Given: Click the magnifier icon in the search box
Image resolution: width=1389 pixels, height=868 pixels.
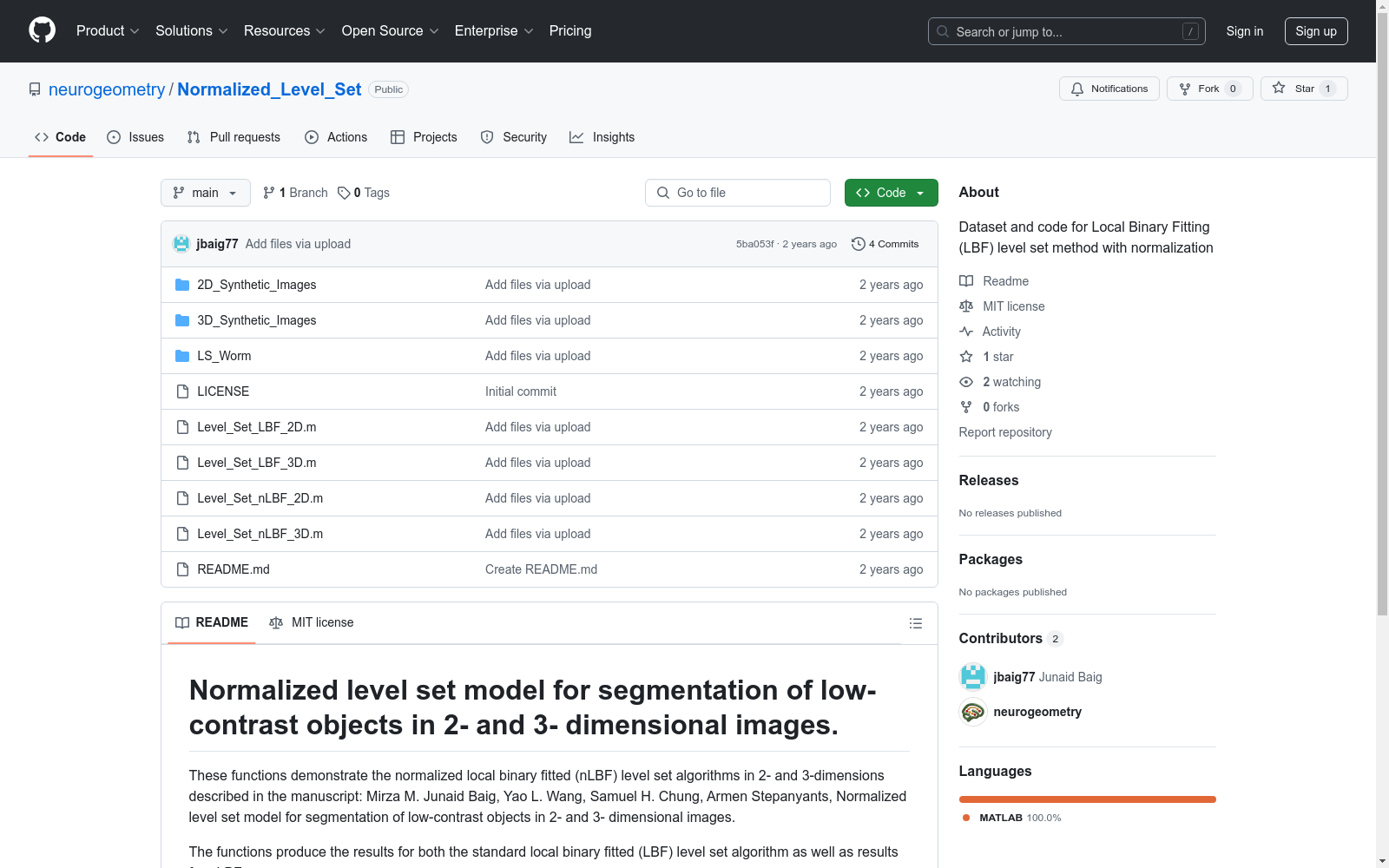Looking at the screenshot, I should click(943, 31).
